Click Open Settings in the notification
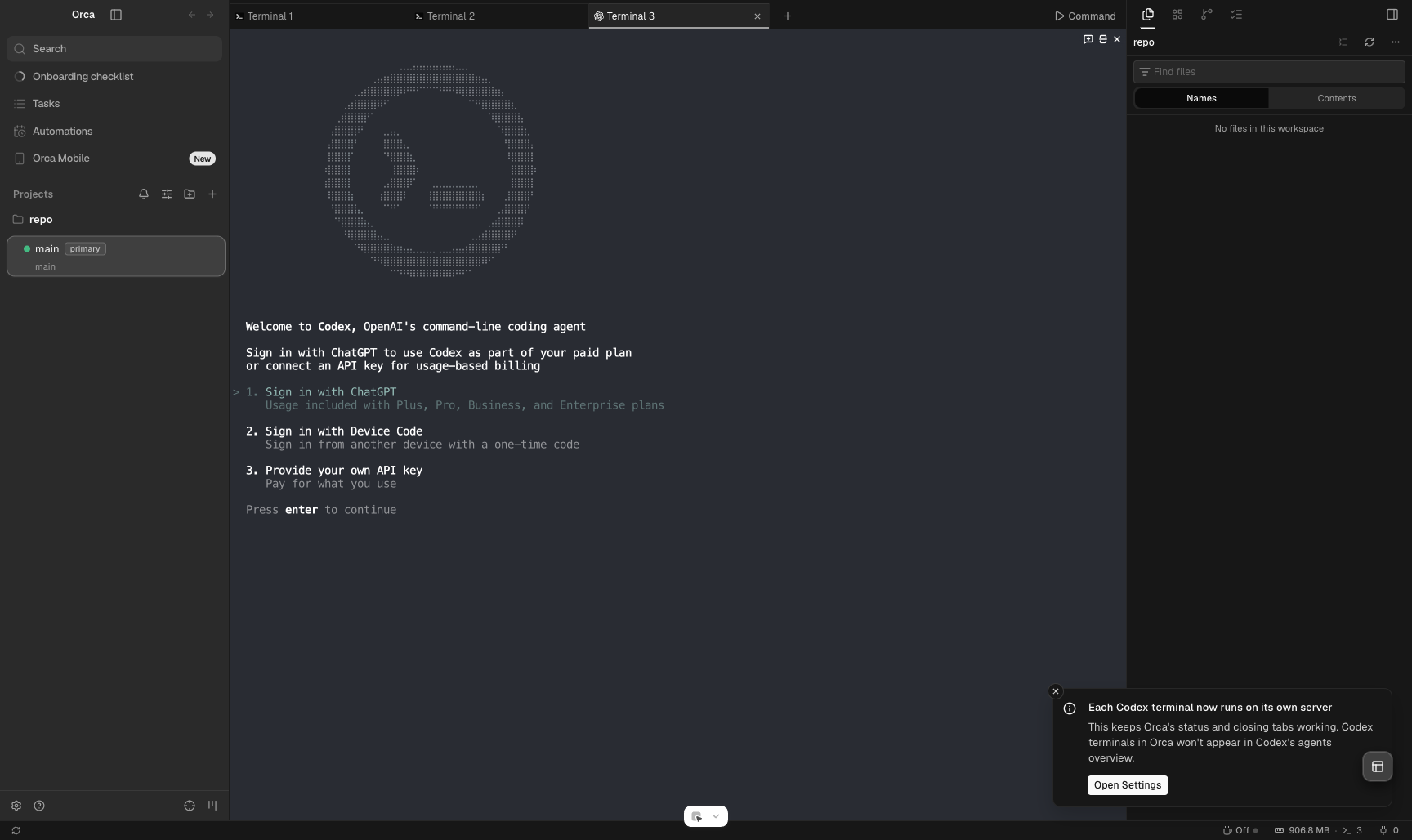 (1128, 785)
